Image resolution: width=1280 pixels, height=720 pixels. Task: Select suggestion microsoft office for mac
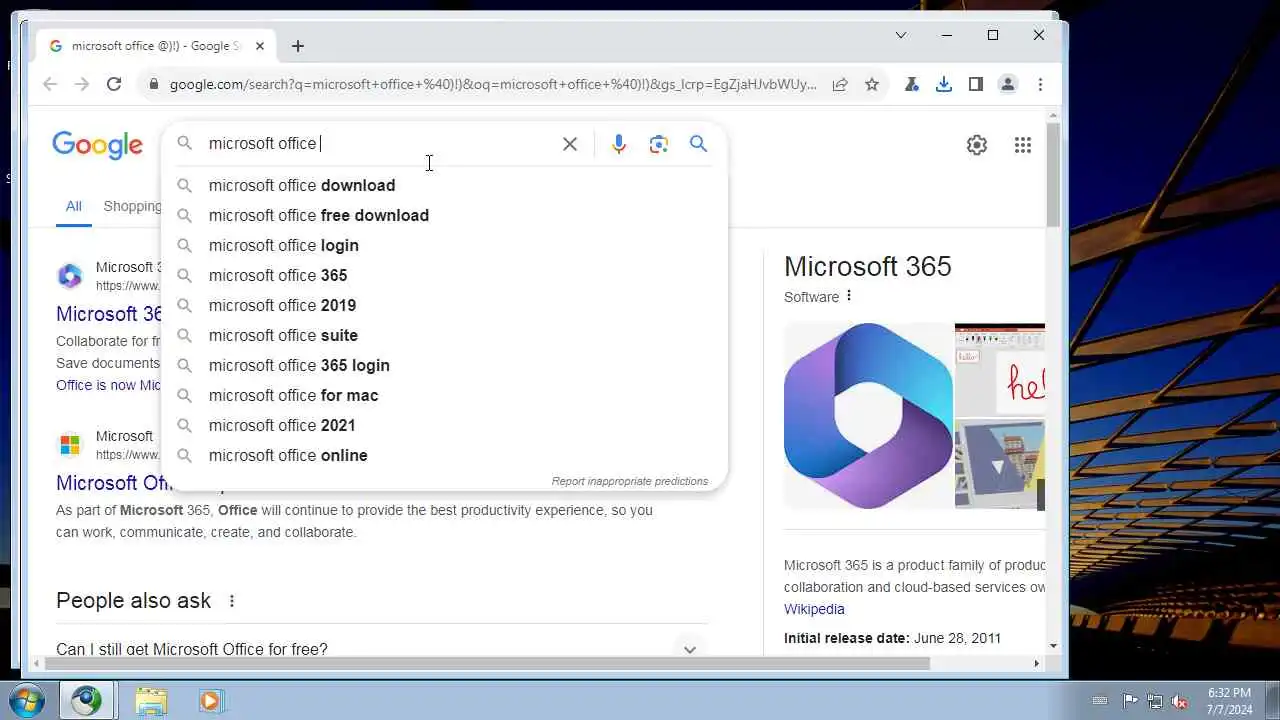[x=444, y=395]
